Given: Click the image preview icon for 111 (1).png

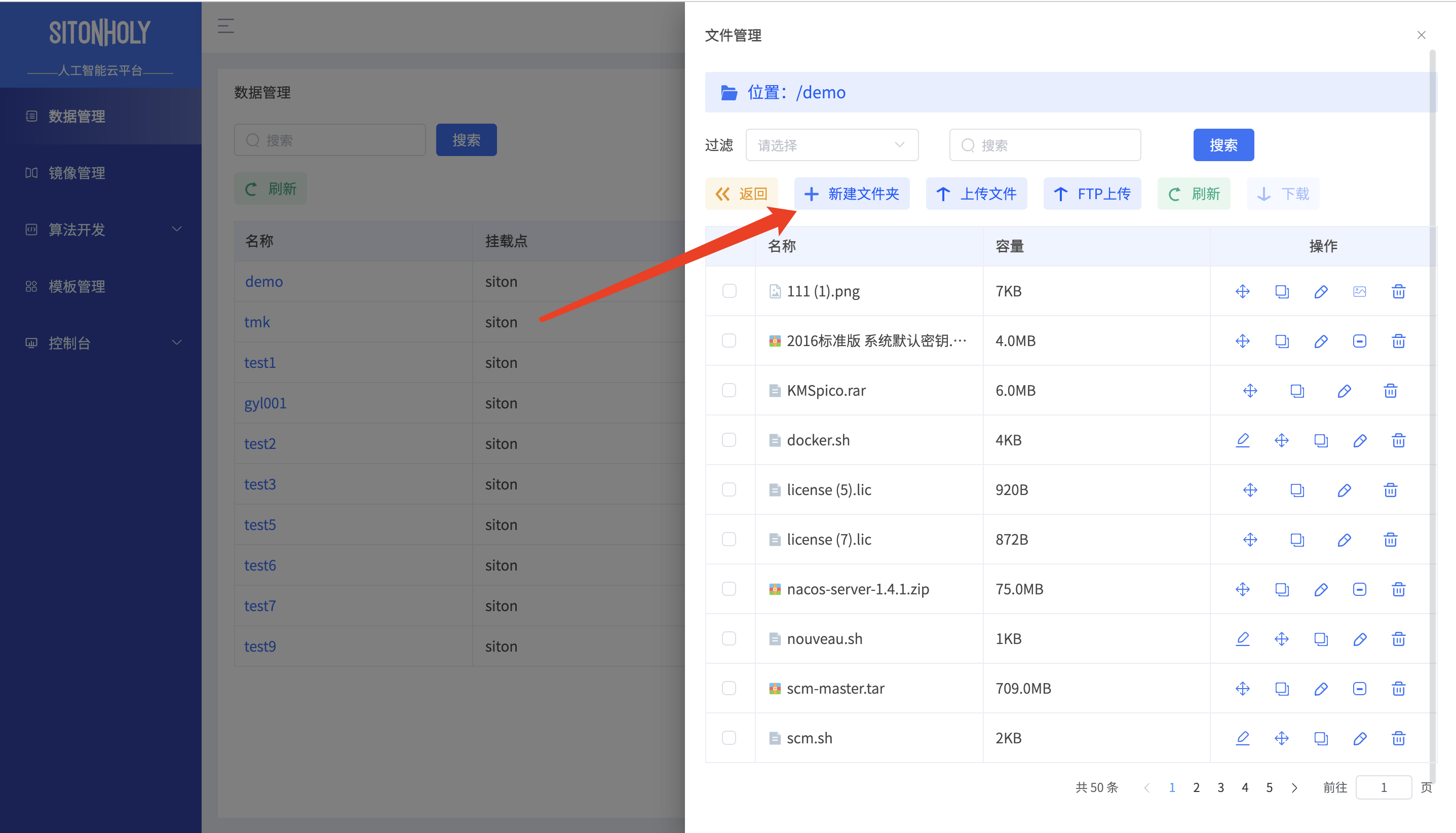Looking at the screenshot, I should (1359, 291).
